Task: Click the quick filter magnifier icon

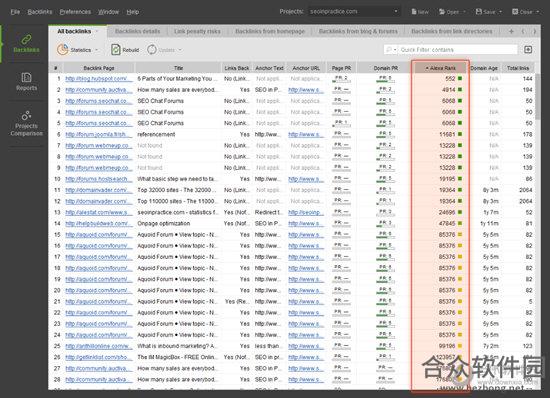Action: click(389, 49)
